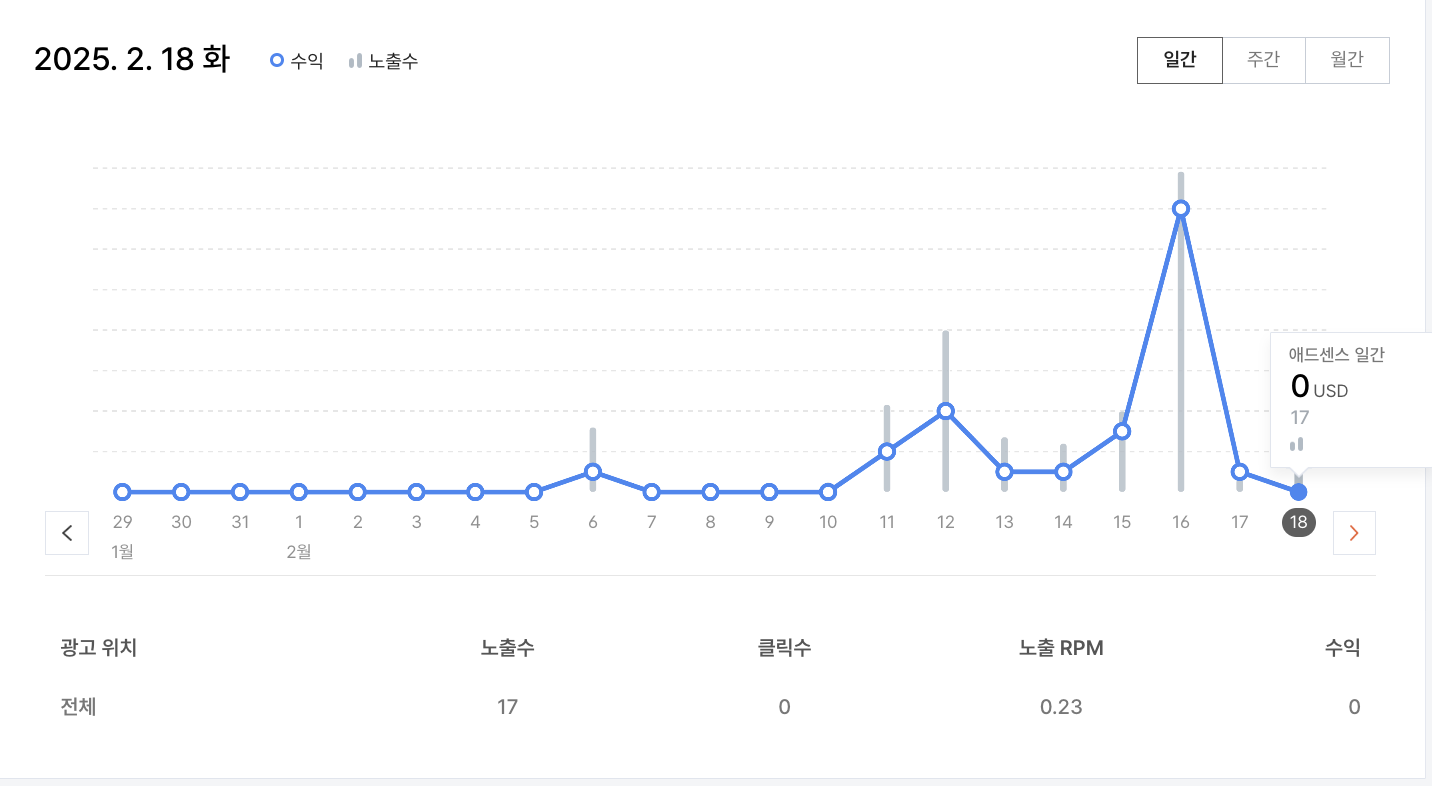Go to next date range arrow
Viewport: 1432px width, 786px height.
click(1354, 533)
